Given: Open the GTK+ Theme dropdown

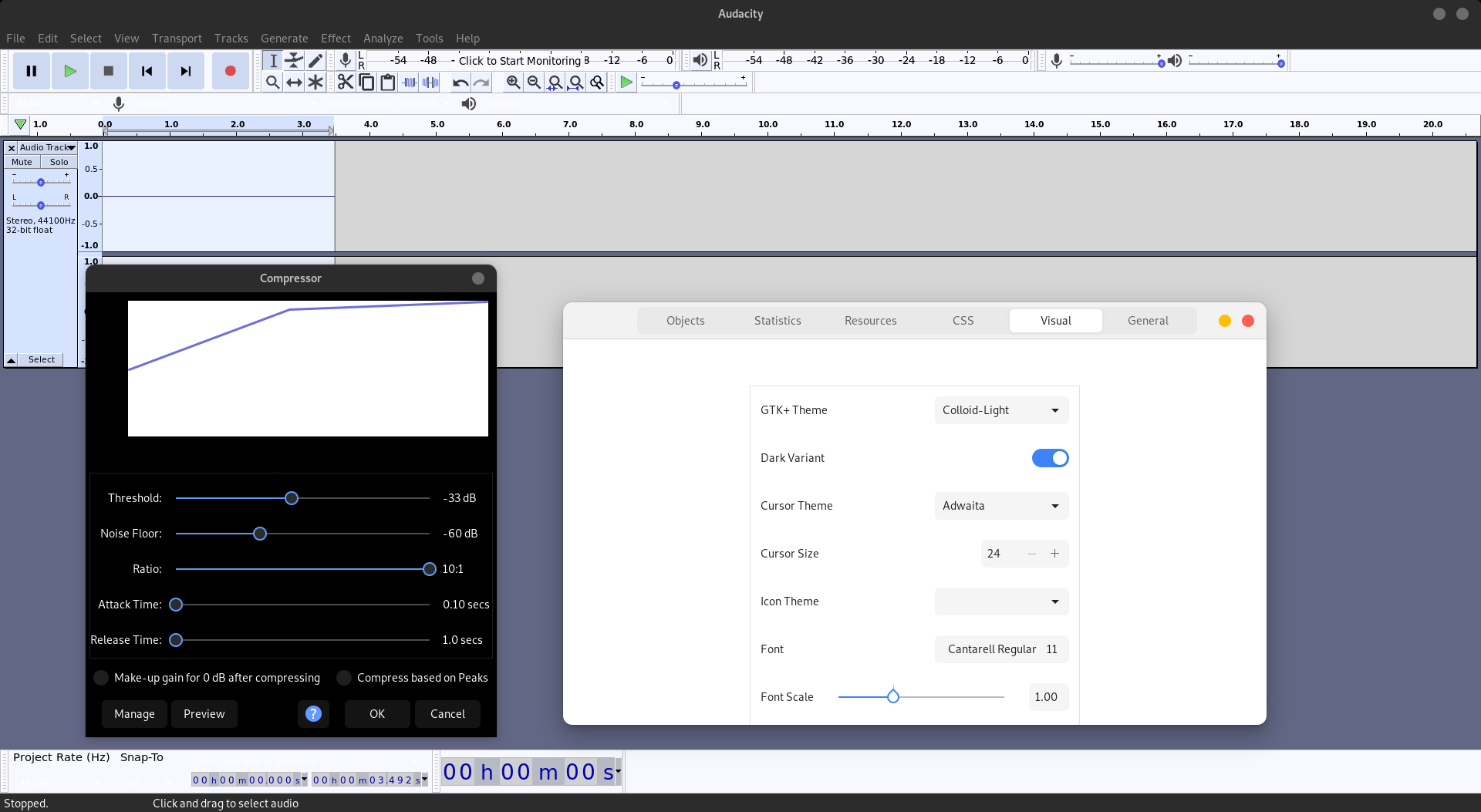Looking at the screenshot, I should pos(1000,409).
